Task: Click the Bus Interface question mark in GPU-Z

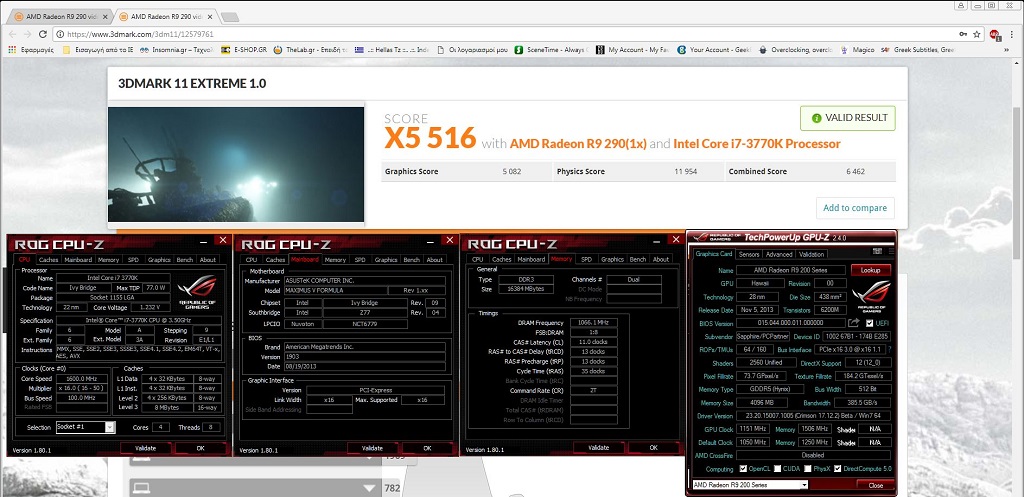Action: (889, 350)
